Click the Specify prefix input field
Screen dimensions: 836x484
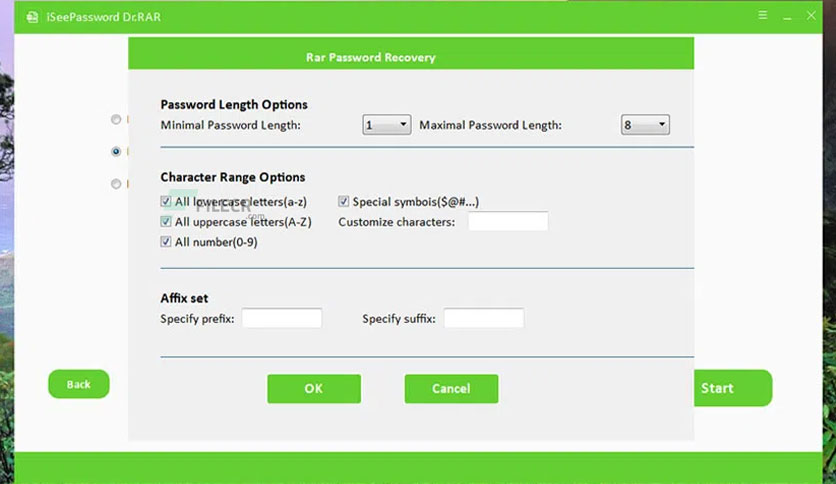tap(282, 318)
